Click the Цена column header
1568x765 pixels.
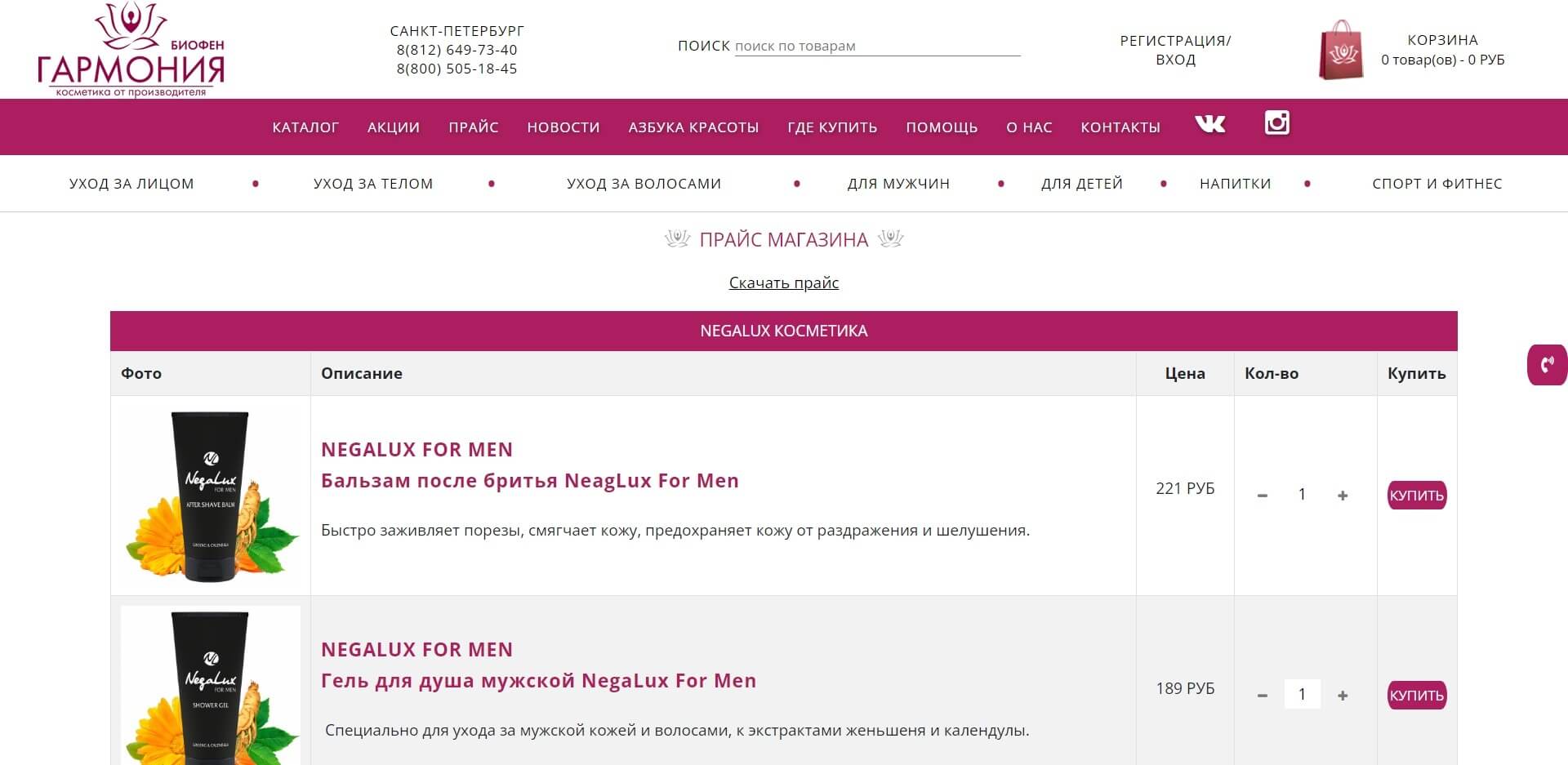point(1185,373)
